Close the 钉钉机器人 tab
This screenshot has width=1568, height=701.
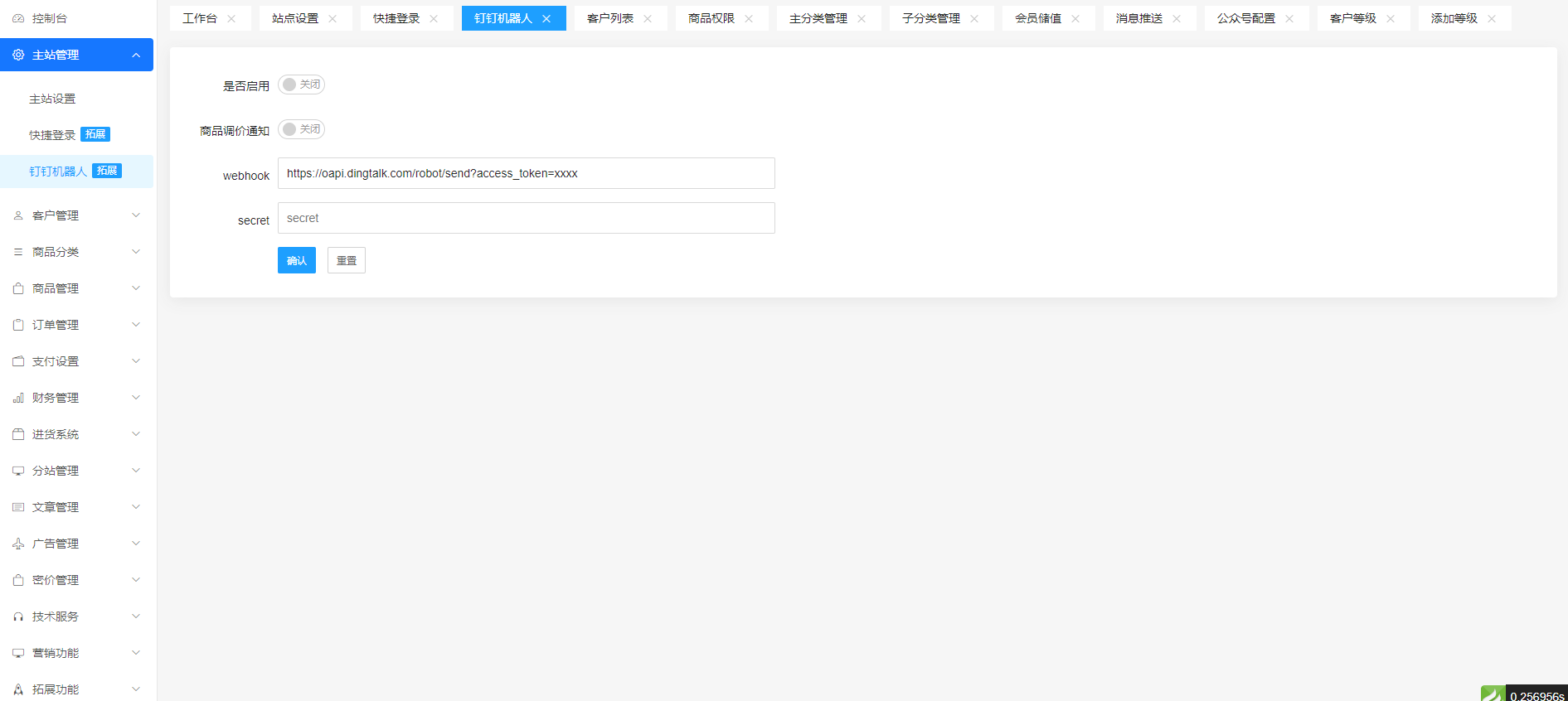pyautogui.click(x=546, y=18)
